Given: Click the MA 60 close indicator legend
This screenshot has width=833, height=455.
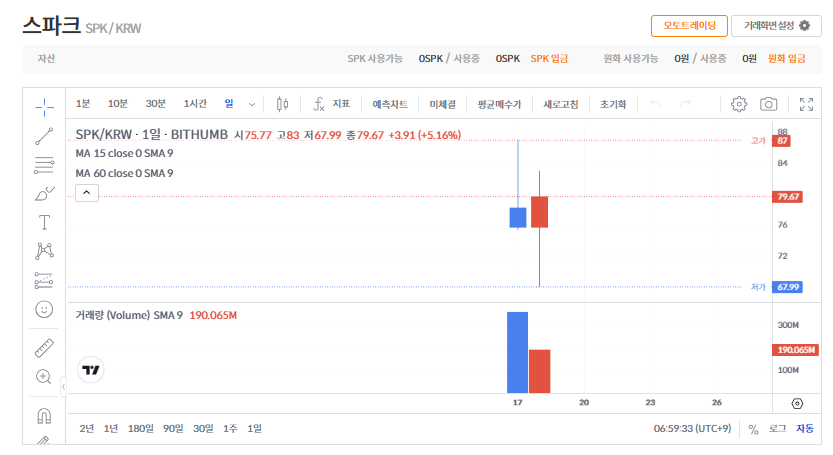Looking at the screenshot, I should (124, 173).
